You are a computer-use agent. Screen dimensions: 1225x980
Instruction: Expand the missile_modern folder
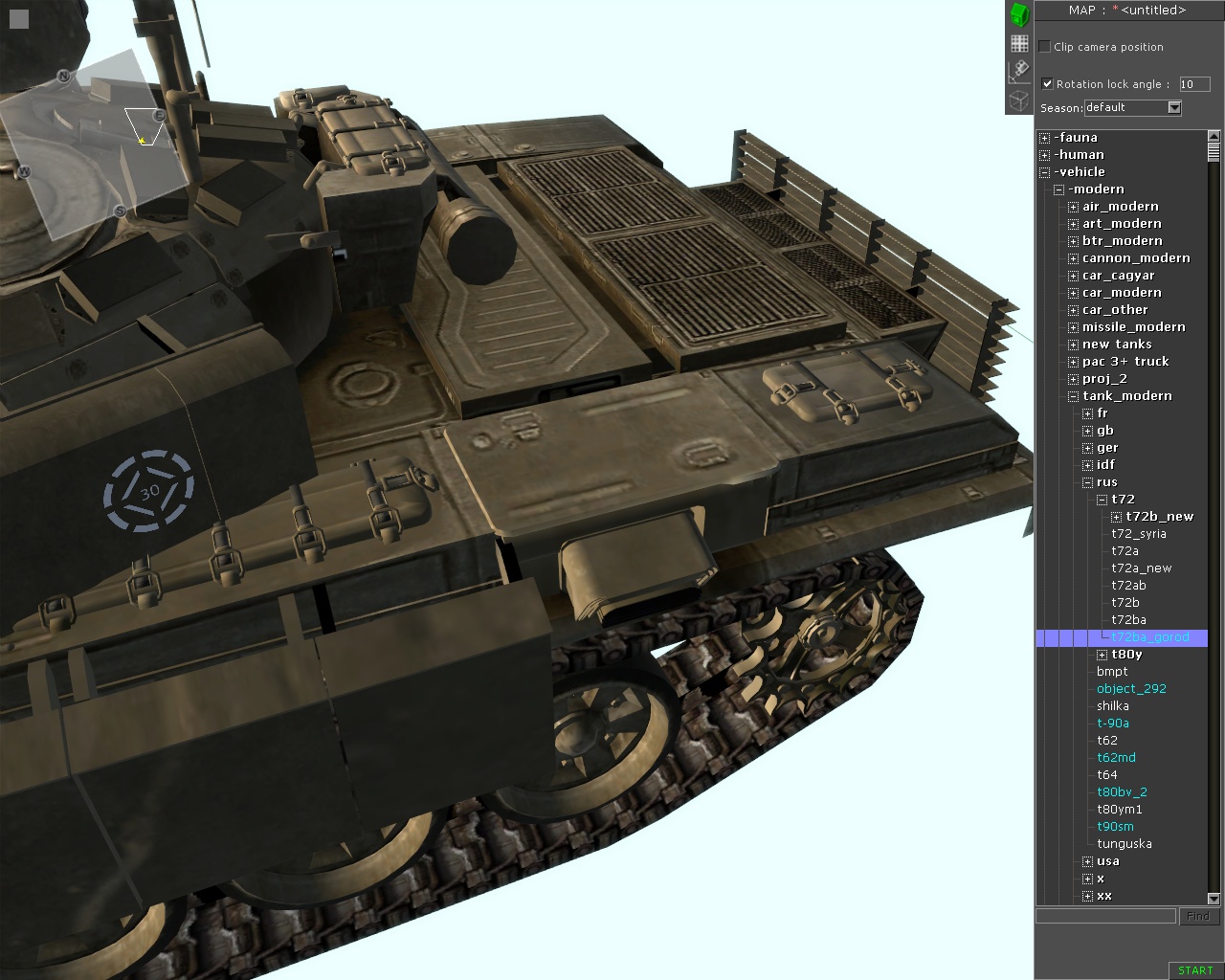point(1073,327)
